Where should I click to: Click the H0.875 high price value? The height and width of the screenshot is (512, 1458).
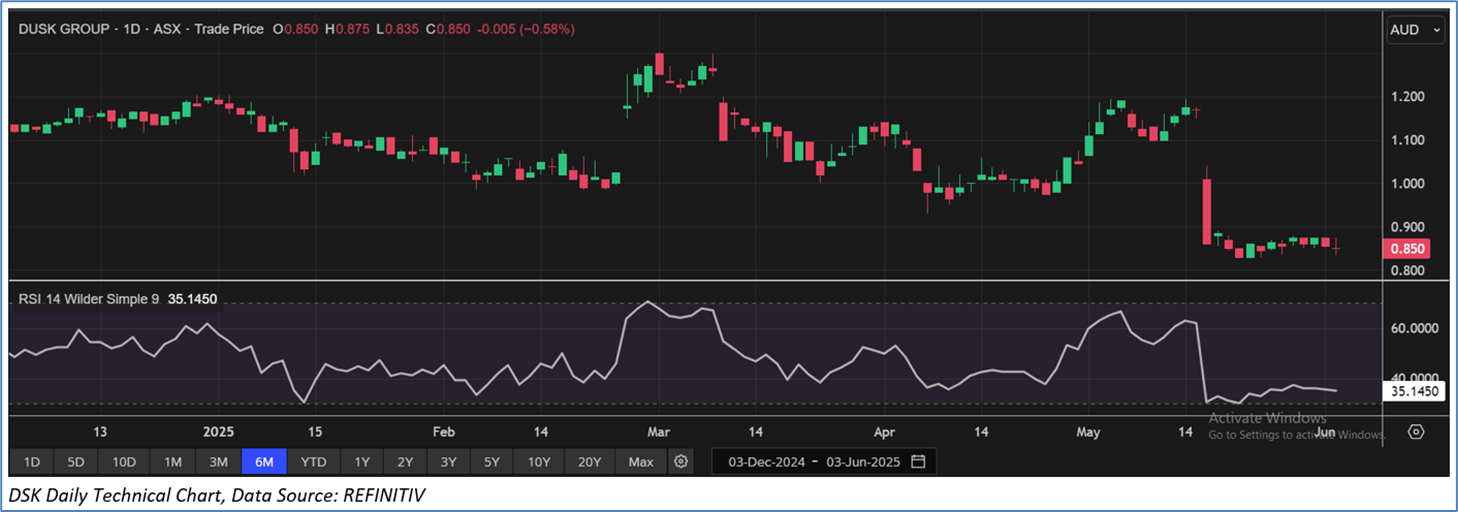pyautogui.click(x=347, y=29)
